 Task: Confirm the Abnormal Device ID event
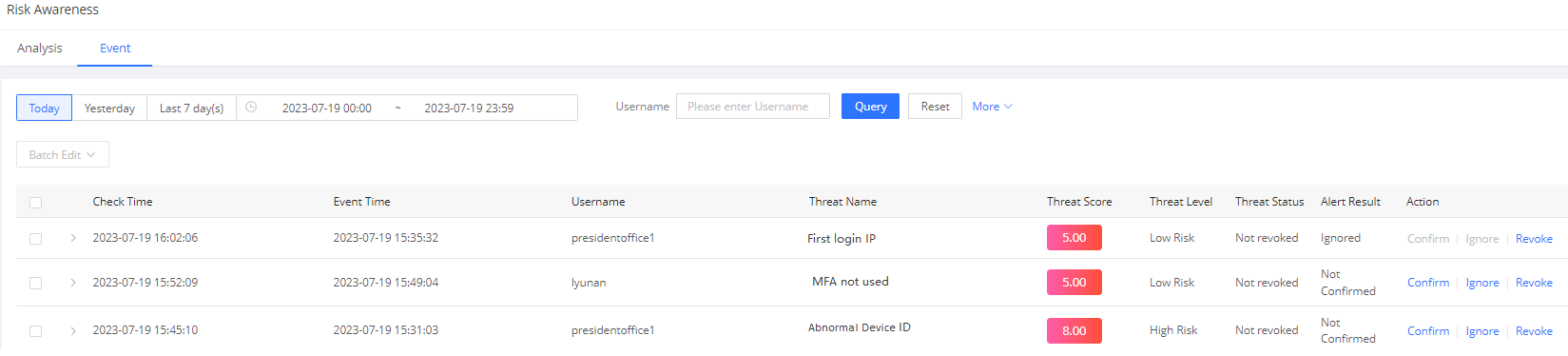coord(1428,331)
